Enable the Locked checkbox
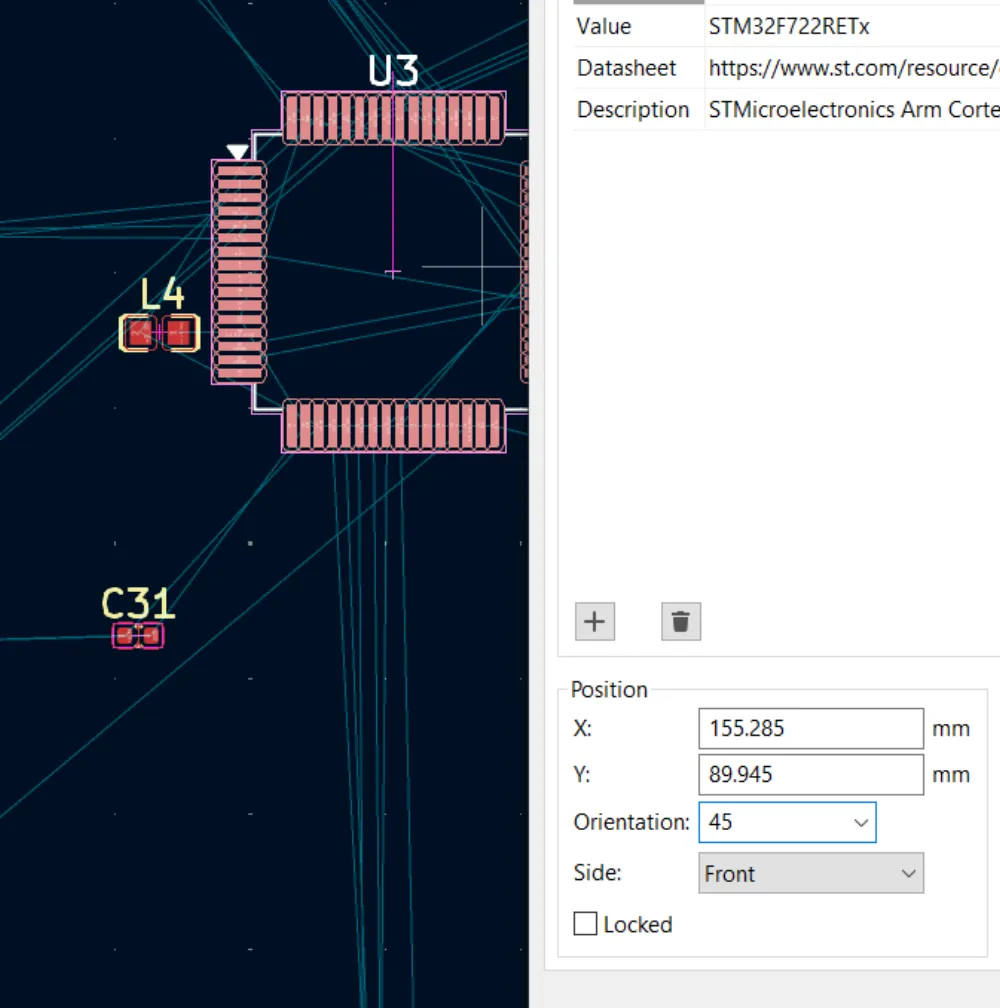Screen dimensions: 1000x1008 click(586, 924)
